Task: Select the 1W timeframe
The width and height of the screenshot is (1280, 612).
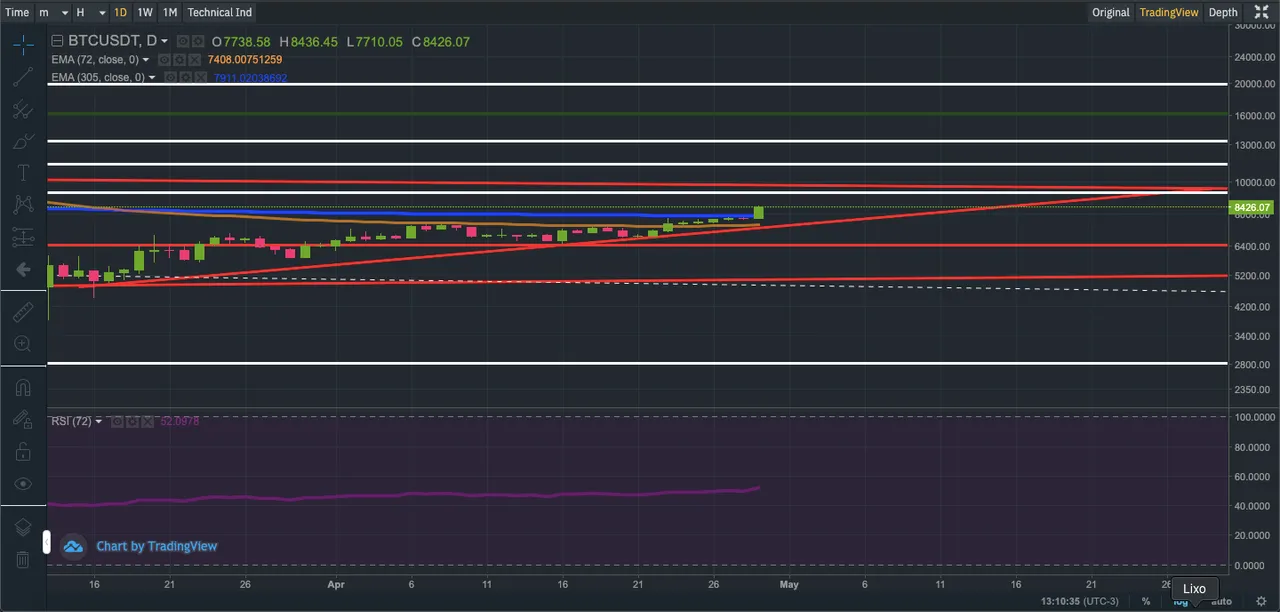Action: pyautogui.click(x=145, y=12)
